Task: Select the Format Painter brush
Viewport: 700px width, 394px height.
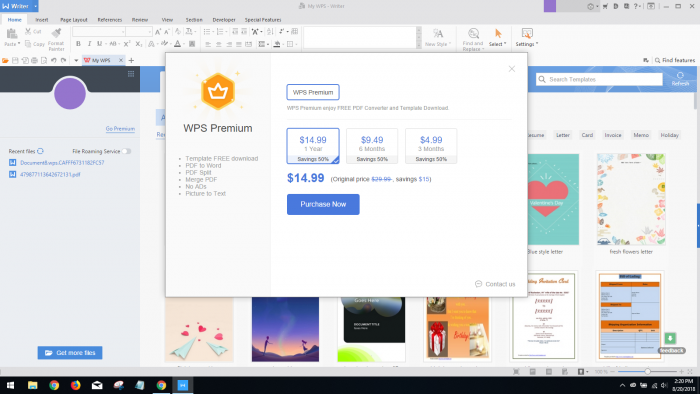Action: 56,33
